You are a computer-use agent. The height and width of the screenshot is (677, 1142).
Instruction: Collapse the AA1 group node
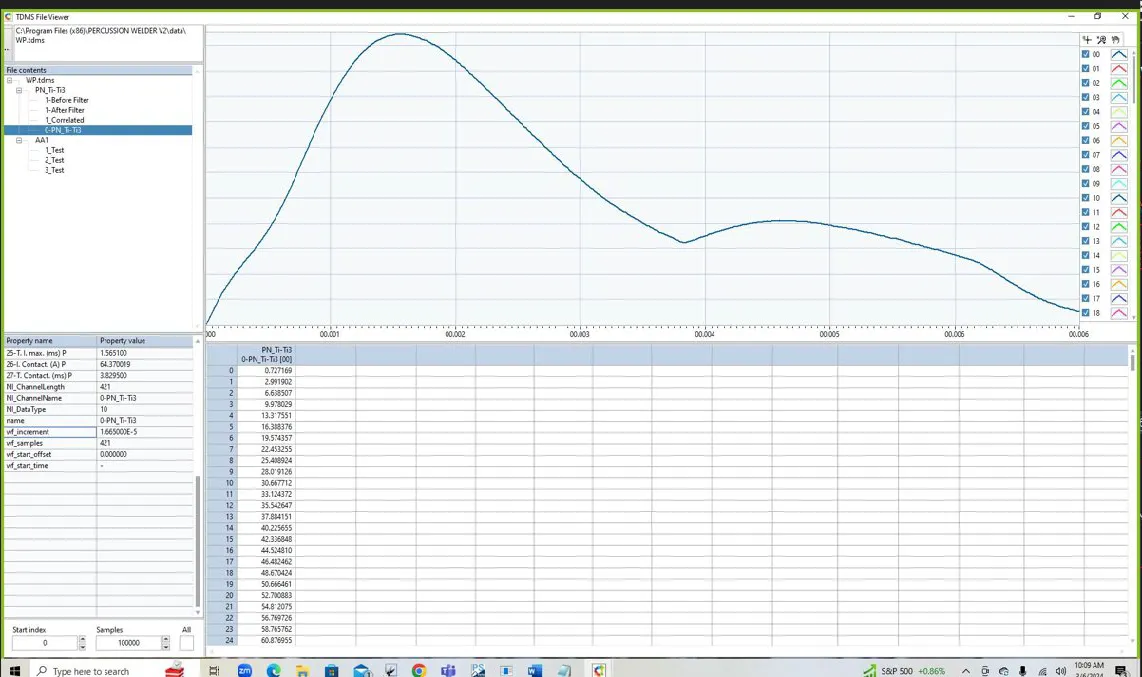point(19,140)
